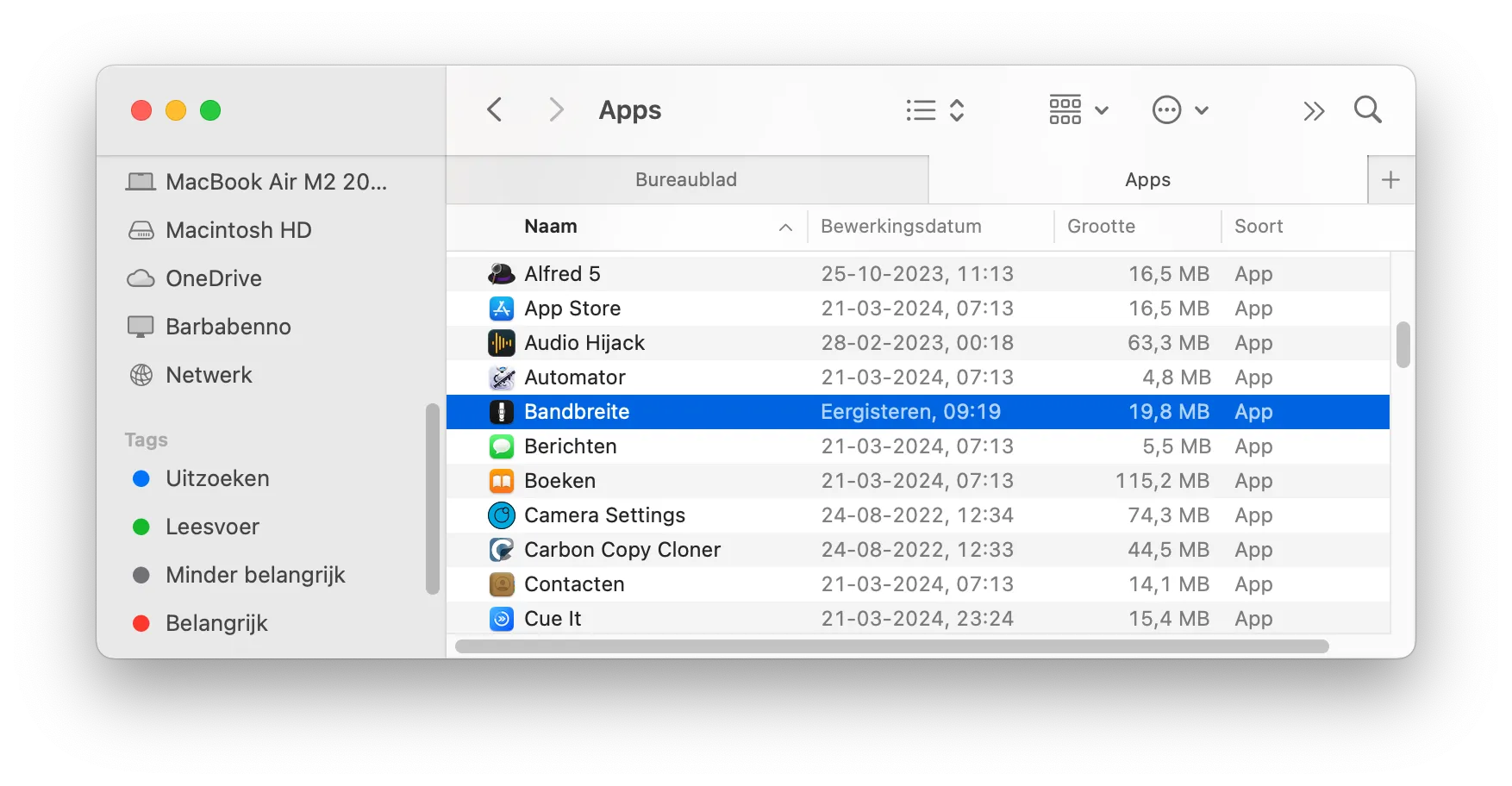Click the Tags section header
This screenshot has height=786, width=1512.
(x=146, y=440)
